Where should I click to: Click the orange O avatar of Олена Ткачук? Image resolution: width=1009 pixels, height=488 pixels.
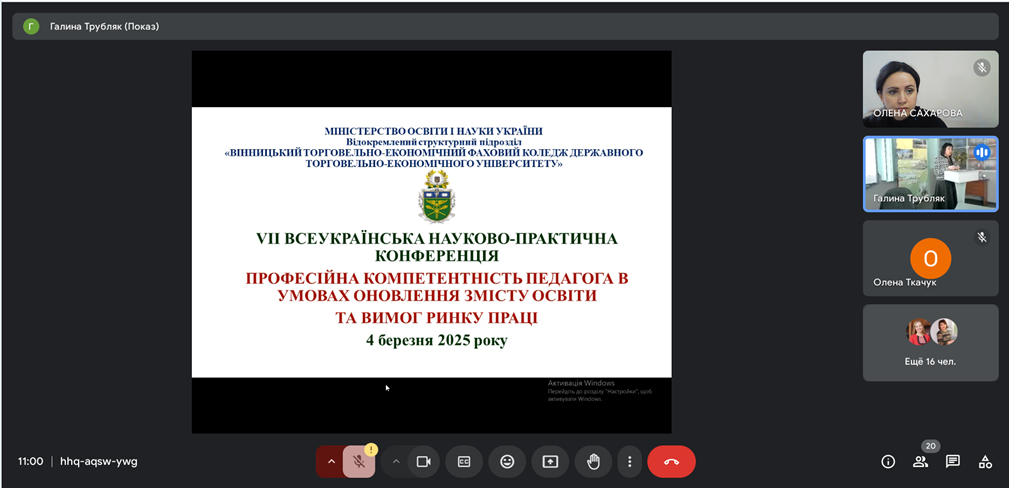(930, 258)
